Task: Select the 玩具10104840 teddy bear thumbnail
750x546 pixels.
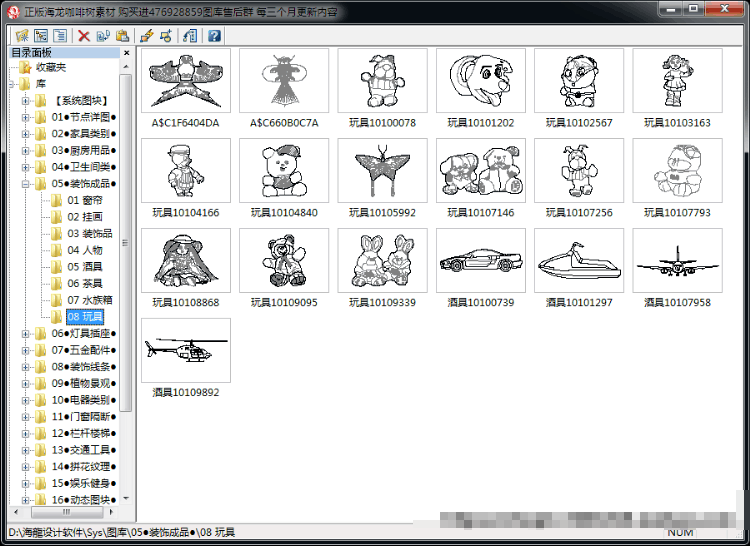Action: pos(284,171)
